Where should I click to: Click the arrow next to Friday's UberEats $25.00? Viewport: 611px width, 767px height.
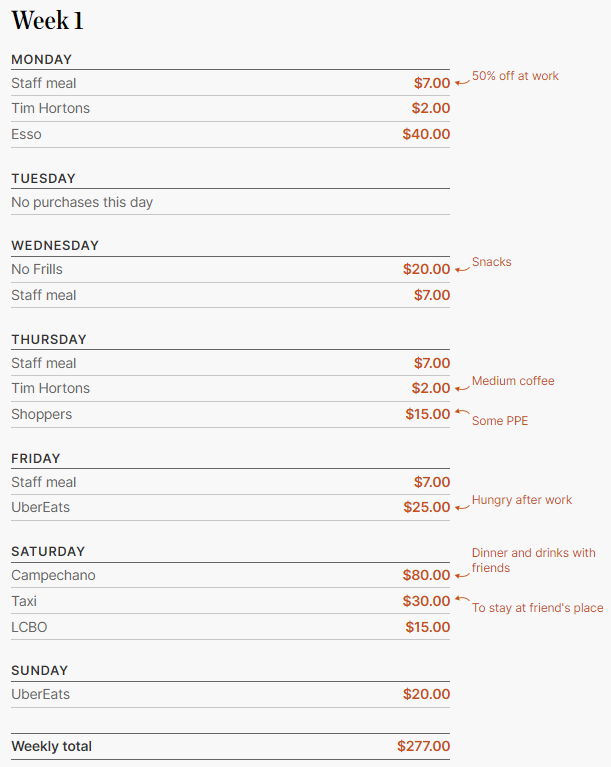tap(461, 505)
